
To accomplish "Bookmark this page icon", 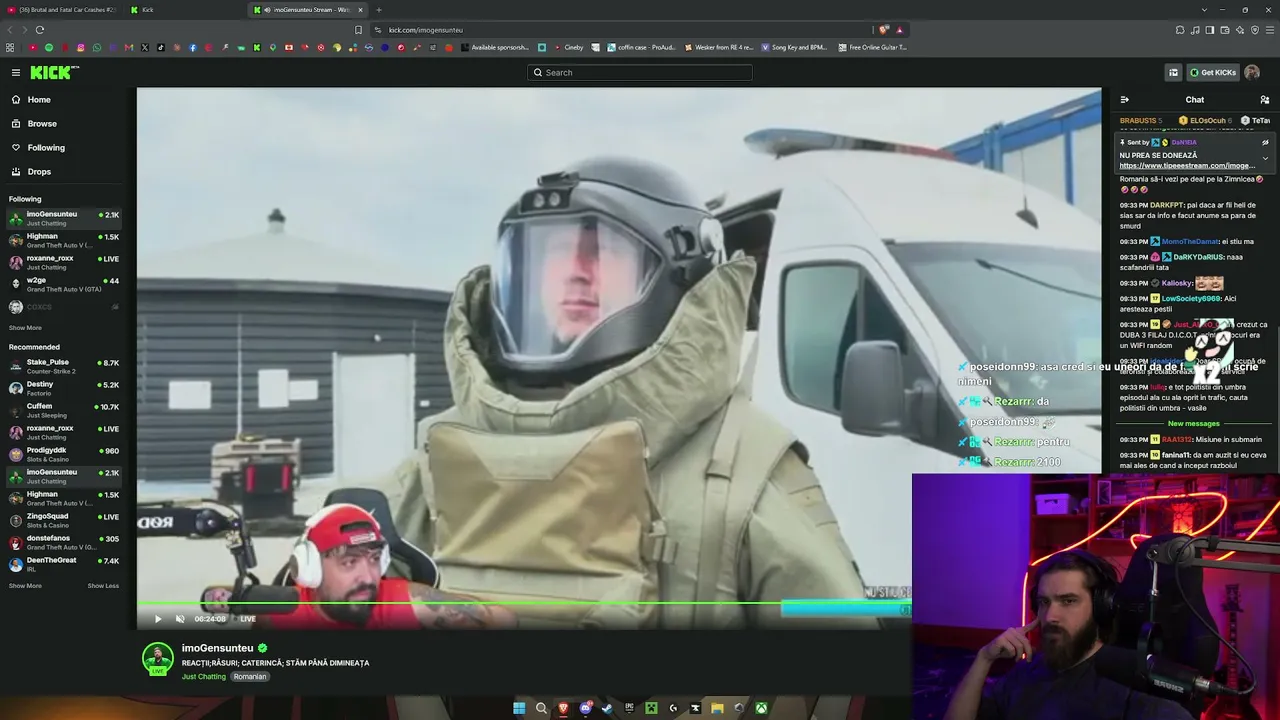I will click(x=359, y=30).
